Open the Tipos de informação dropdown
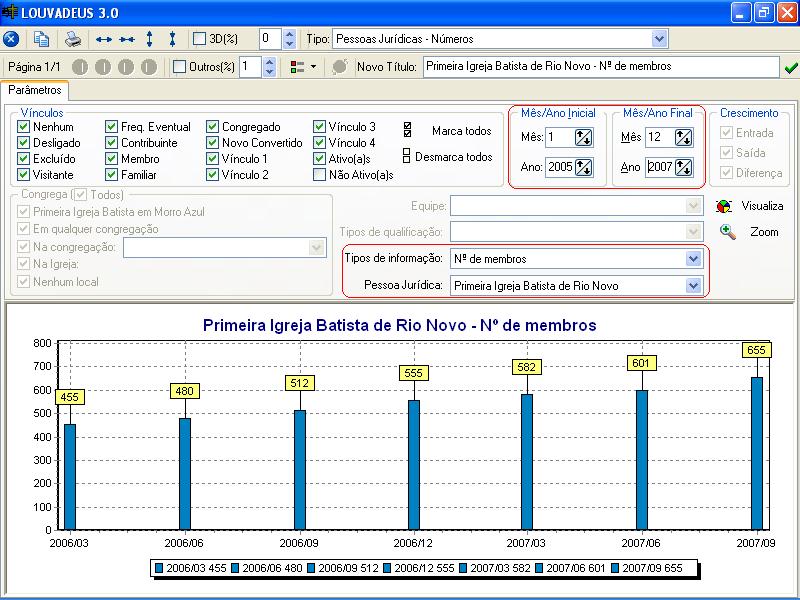 (693, 259)
